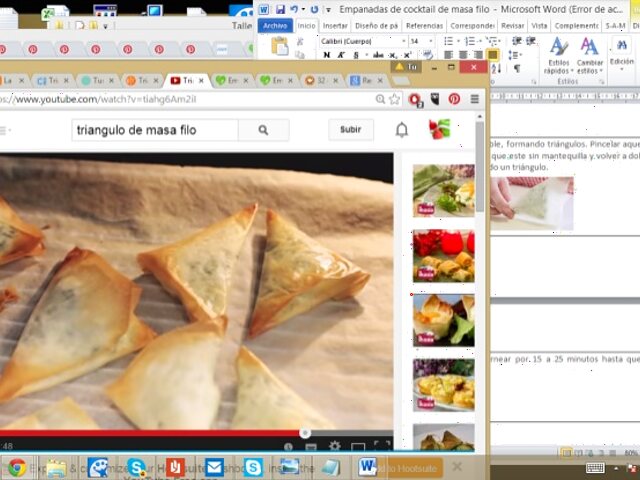Click youtube.com address bar

coord(186,99)
